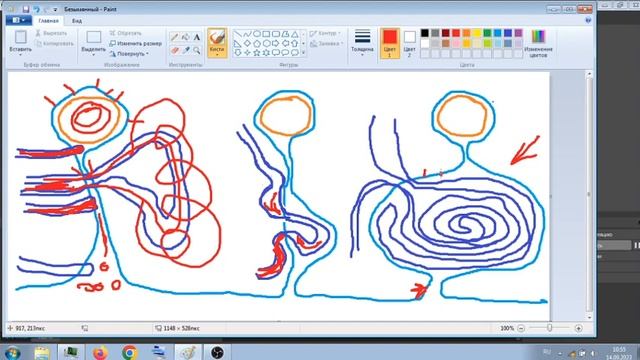The image size is (640, 360).
Task: Select the Color picker eyedropper tool
Action: [186, 50]
